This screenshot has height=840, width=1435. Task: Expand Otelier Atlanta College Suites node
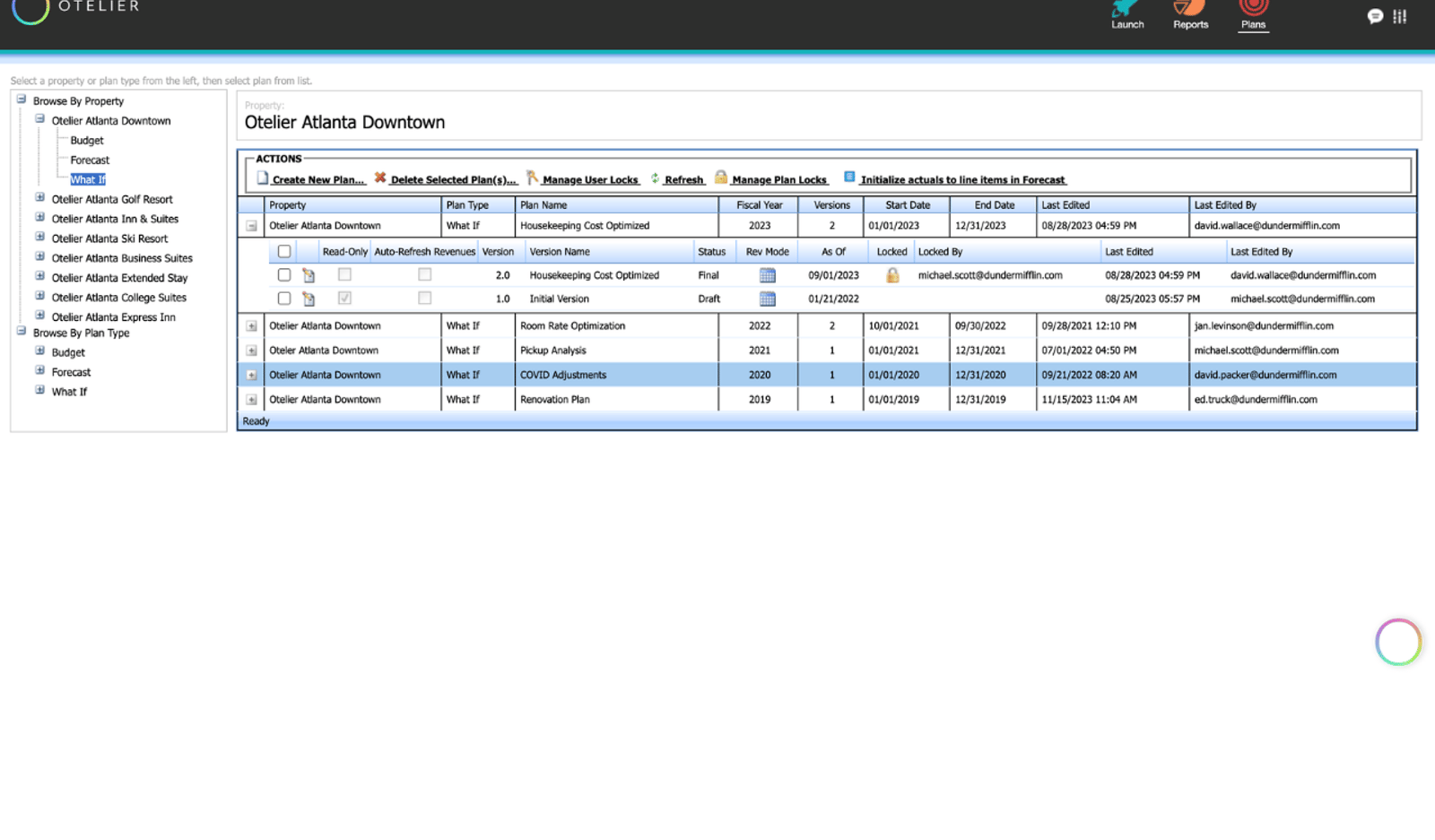39,296
